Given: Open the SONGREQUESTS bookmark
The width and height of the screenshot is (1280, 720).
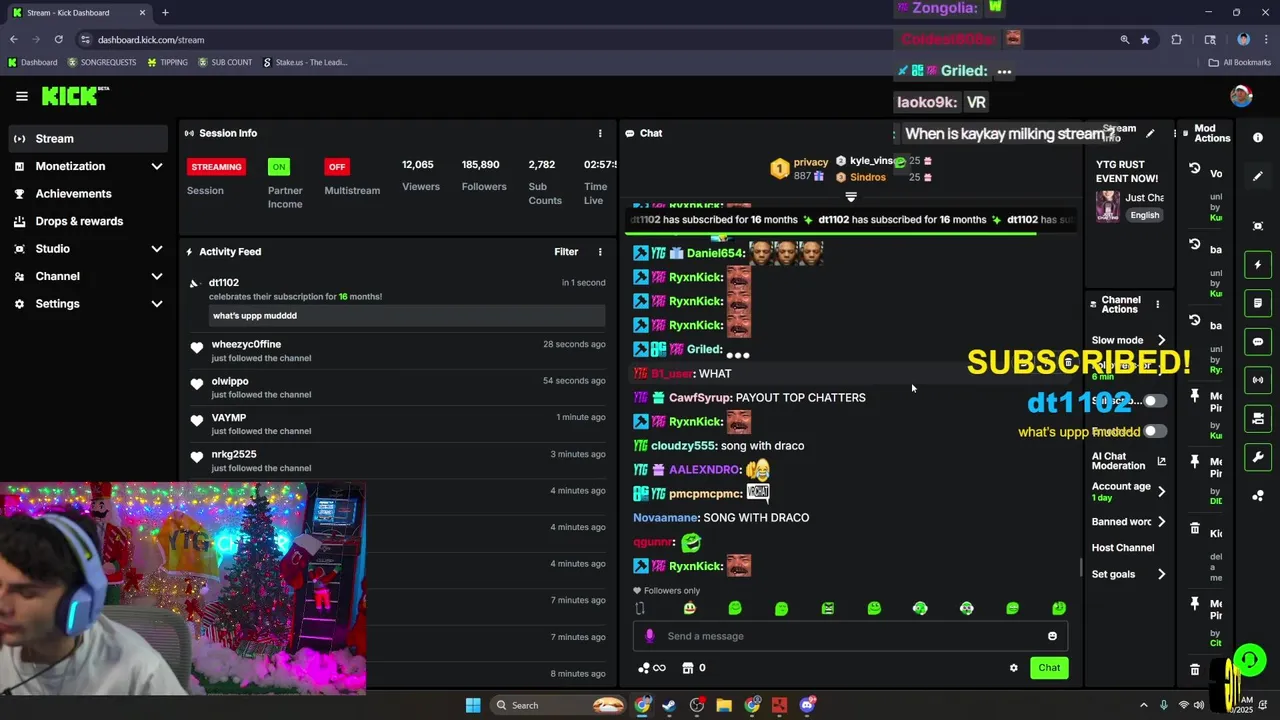Looking at the screenshot, I should (x=102, y=62).
